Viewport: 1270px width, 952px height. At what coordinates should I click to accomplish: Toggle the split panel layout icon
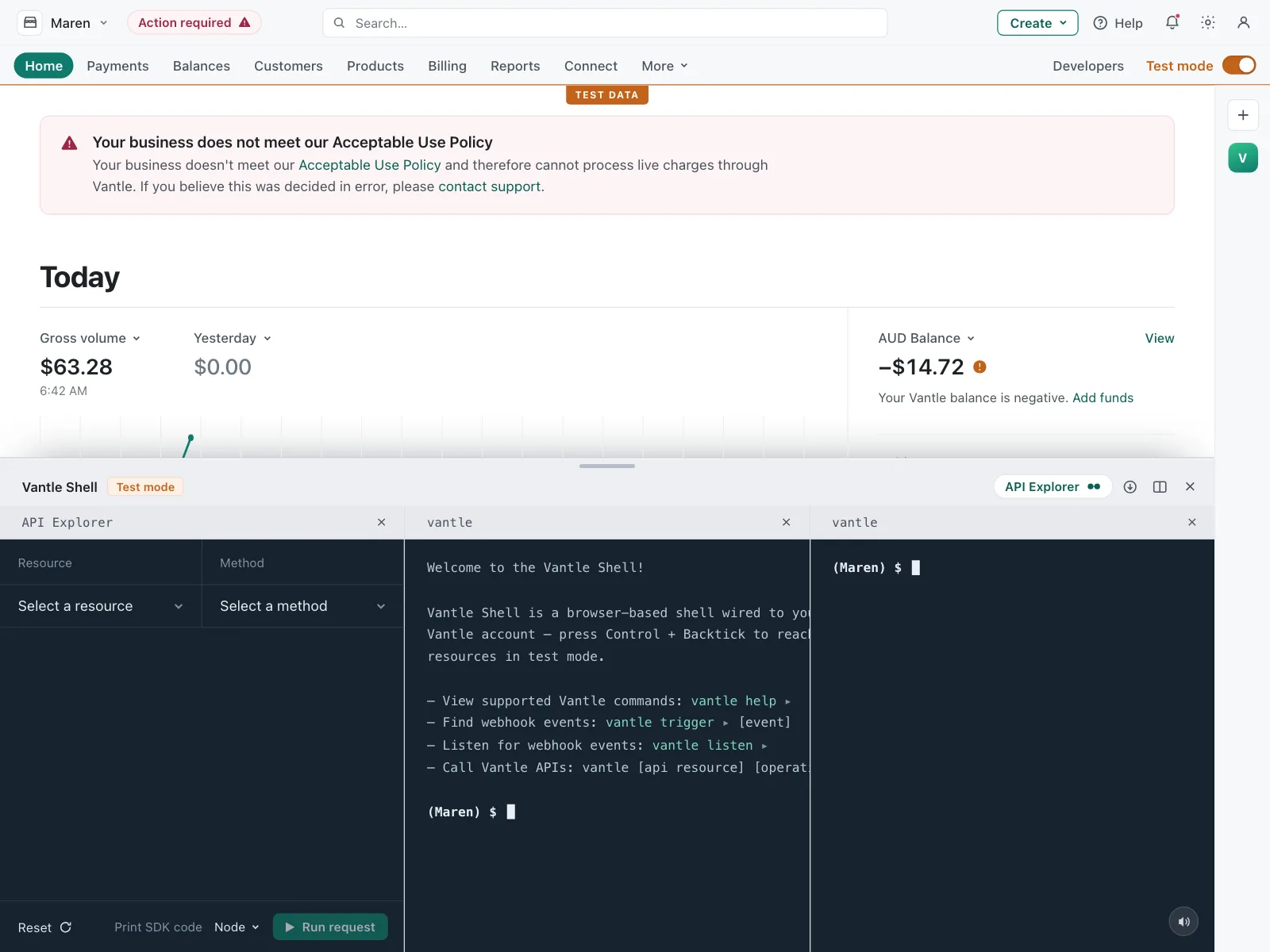[x=1160, y=487]
